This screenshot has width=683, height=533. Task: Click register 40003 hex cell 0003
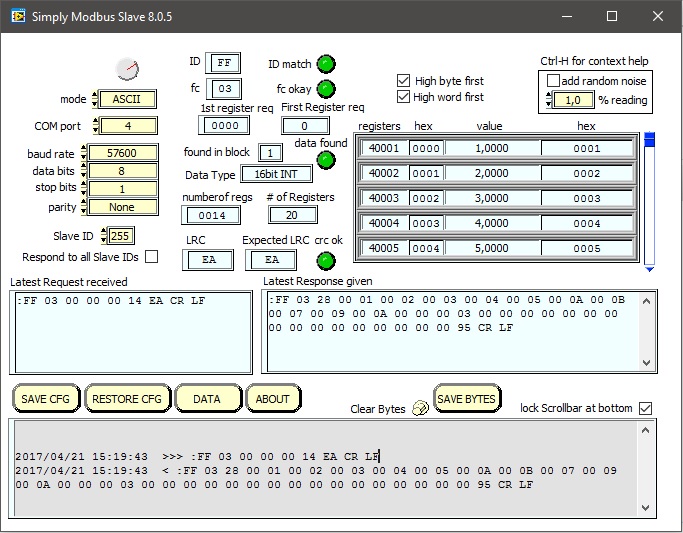tap(587, 198)
